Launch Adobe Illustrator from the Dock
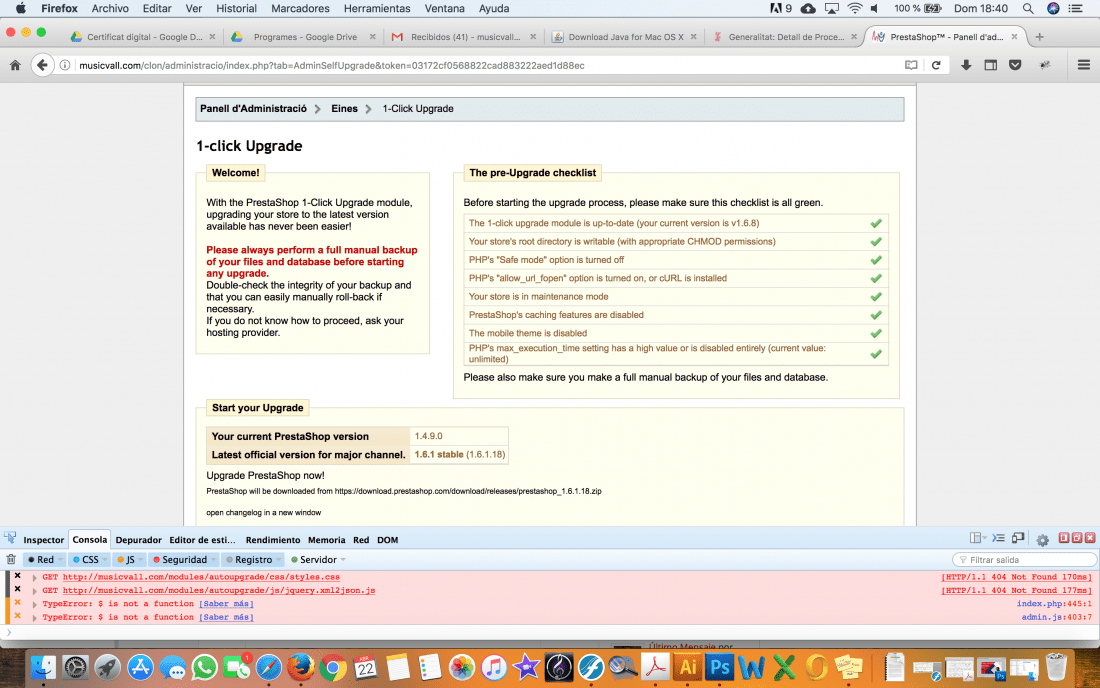The height and width of the screenshot is (688, 1100). (x=688, y=667)
